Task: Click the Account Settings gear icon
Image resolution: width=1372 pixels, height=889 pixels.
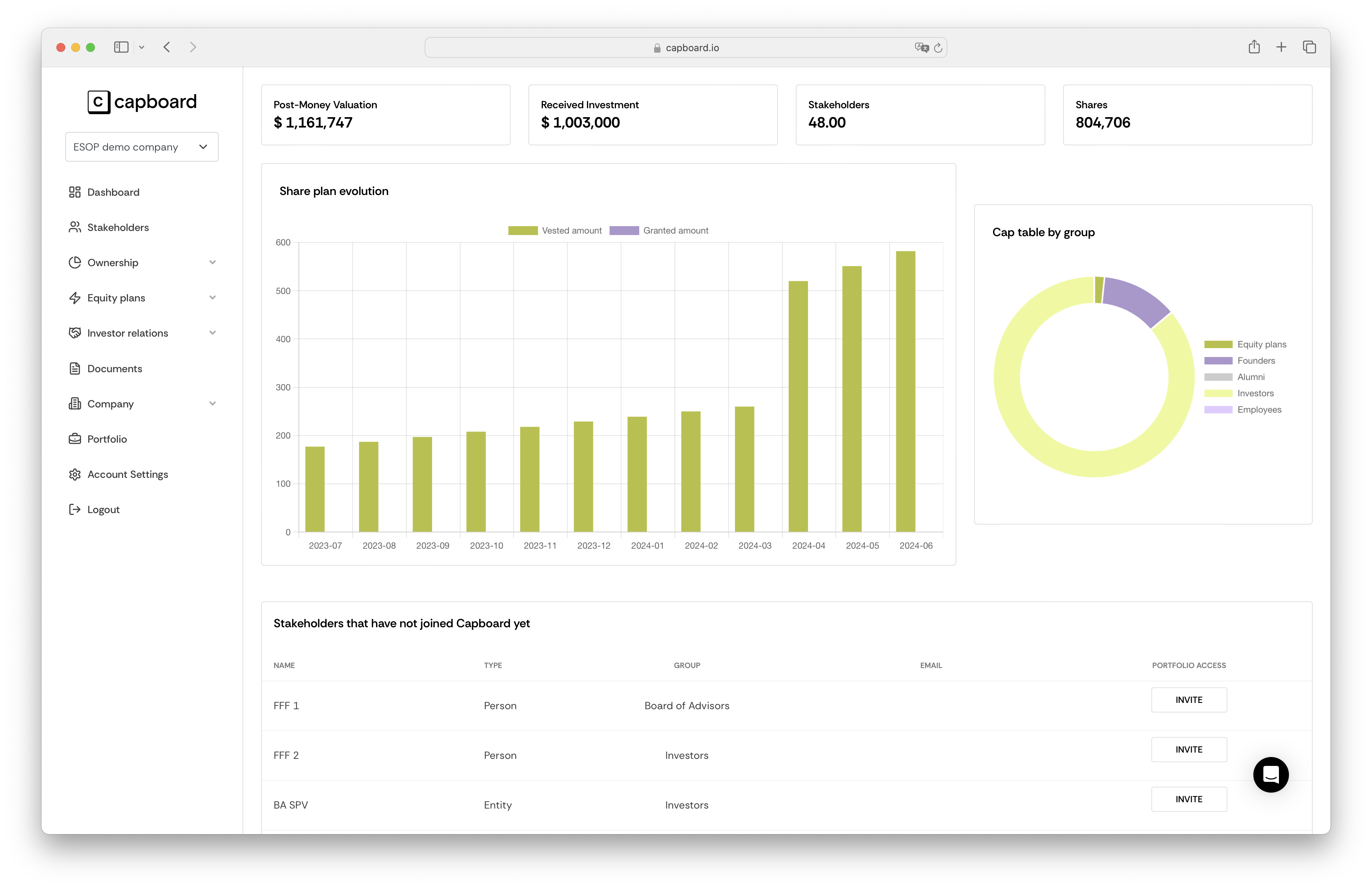Action: point(75,474)
